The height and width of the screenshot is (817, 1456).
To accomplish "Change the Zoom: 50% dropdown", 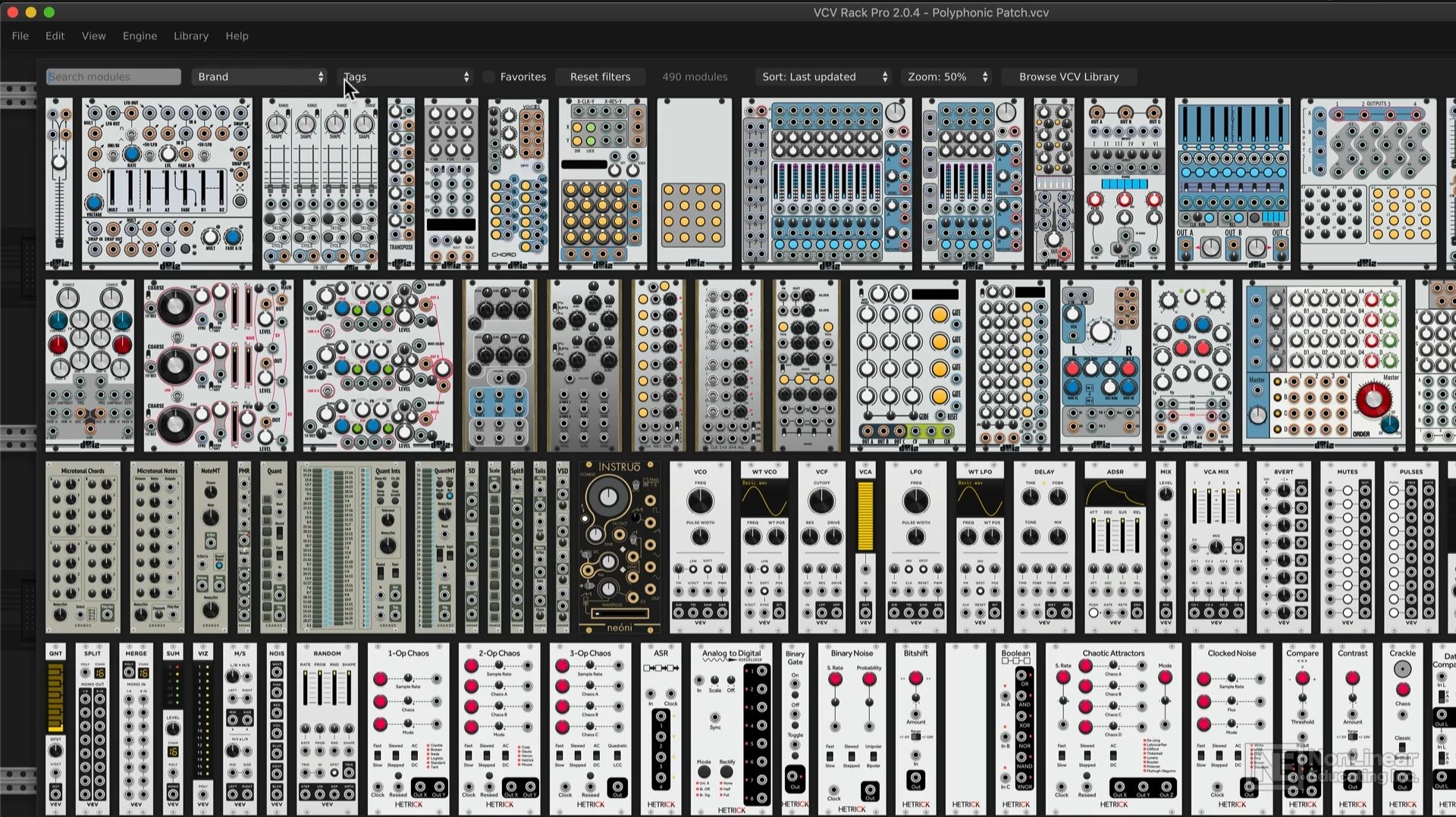I will 946,77.
